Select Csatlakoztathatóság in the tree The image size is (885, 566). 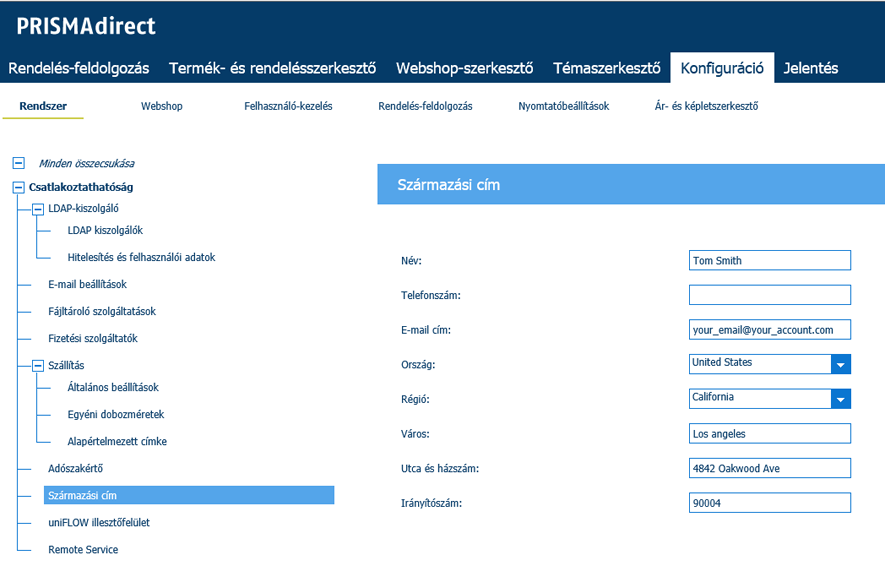tap(81, 187)
